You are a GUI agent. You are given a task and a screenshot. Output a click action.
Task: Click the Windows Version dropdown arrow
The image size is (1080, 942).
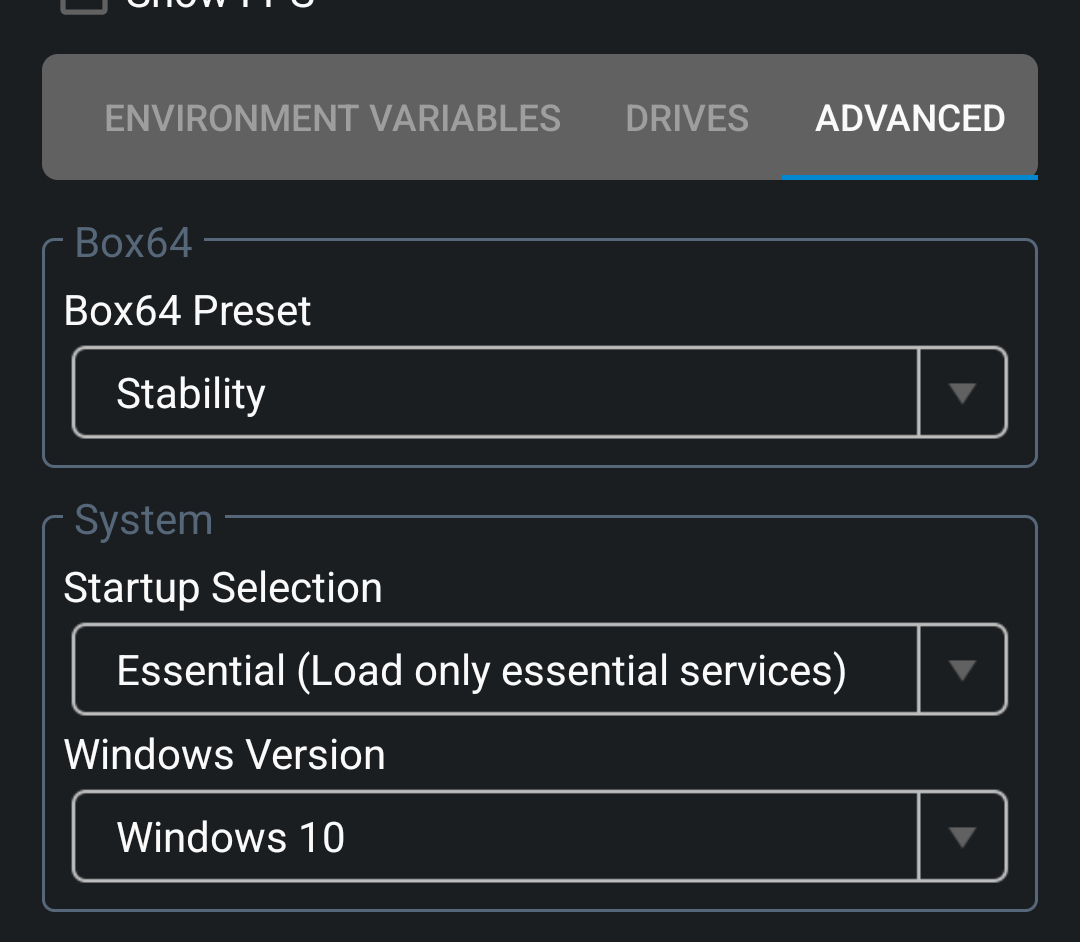point(962,837)
